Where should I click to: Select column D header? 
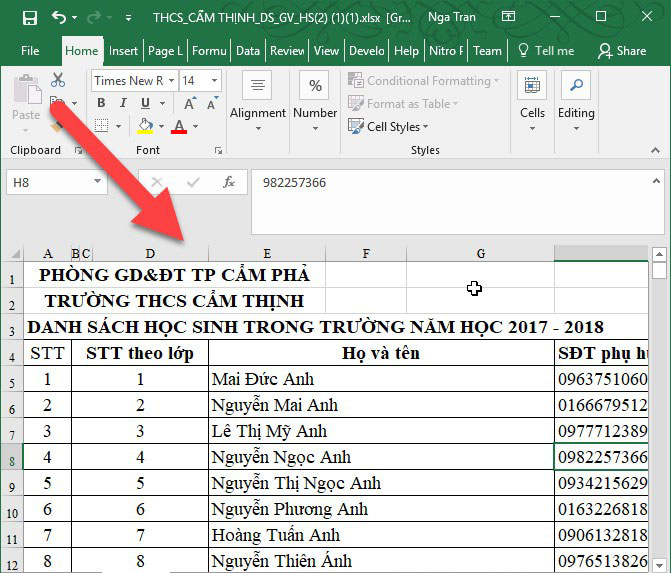pos(150,254)
